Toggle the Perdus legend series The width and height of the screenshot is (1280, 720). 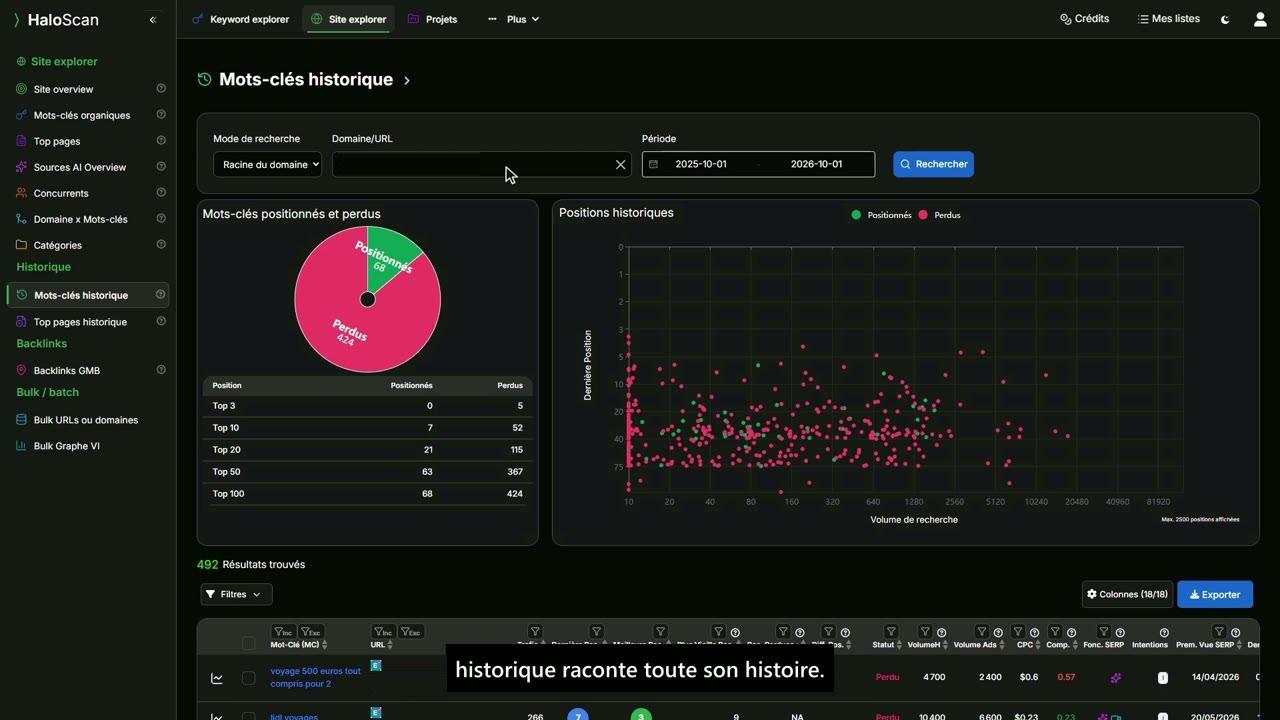[x=939, y=215]
